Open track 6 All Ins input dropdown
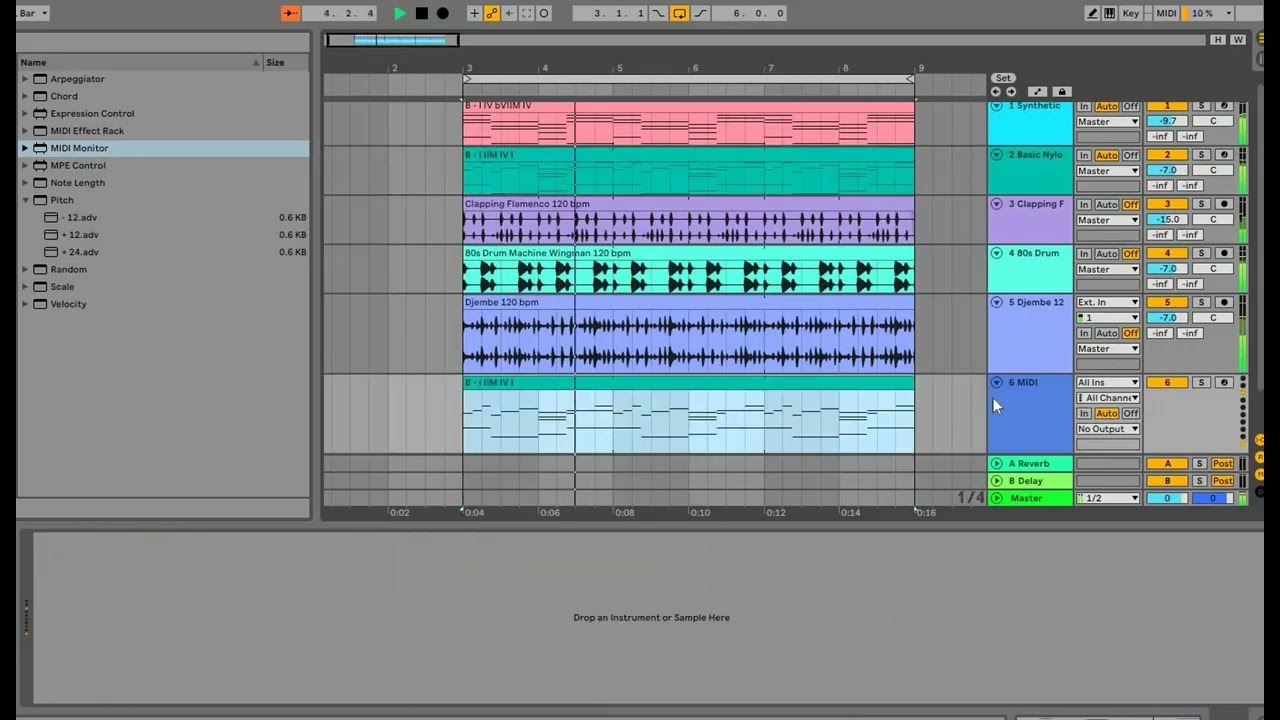The width and height of the screenshot is (1280, 720). pos(1107,382)
